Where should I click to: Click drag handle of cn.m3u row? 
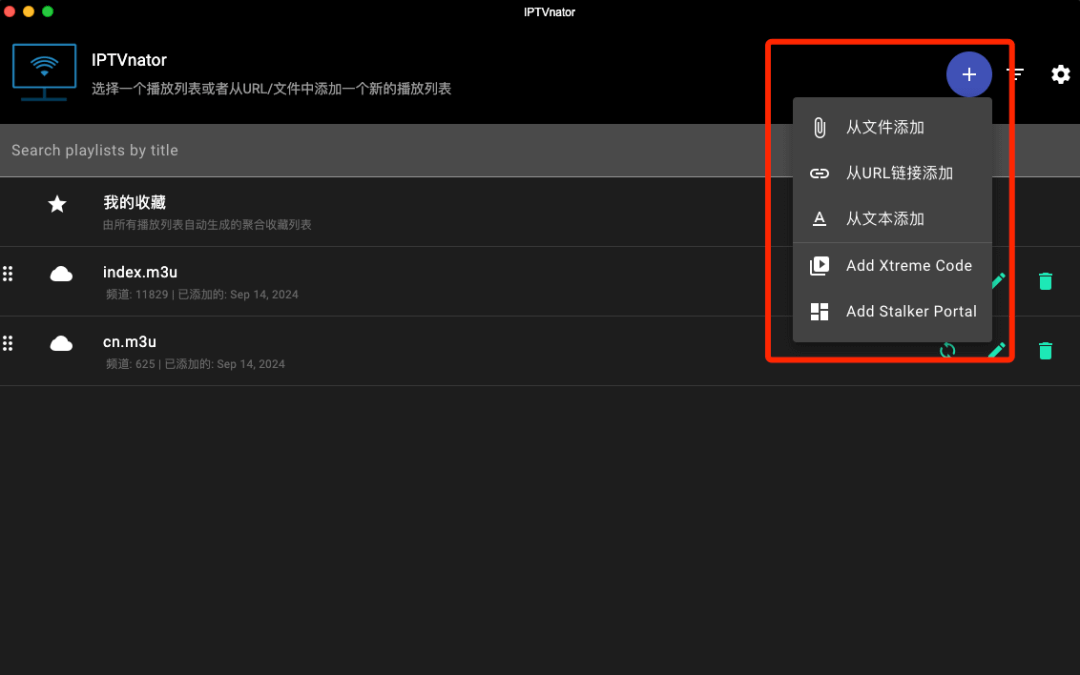[x=8, y=344]
